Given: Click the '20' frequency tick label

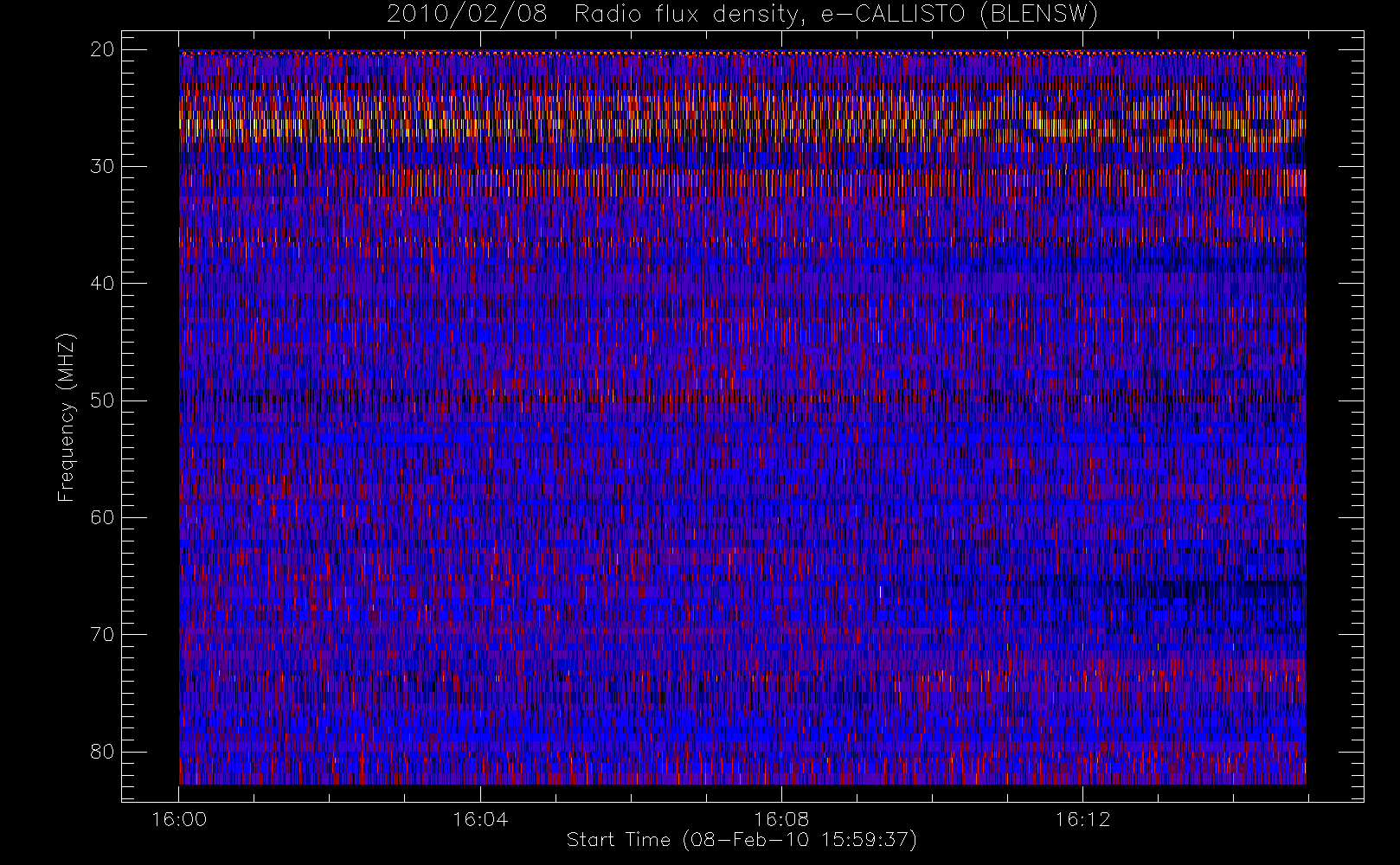Looking at the screenshot, I should pyautogui.click(x=102, y=49).
